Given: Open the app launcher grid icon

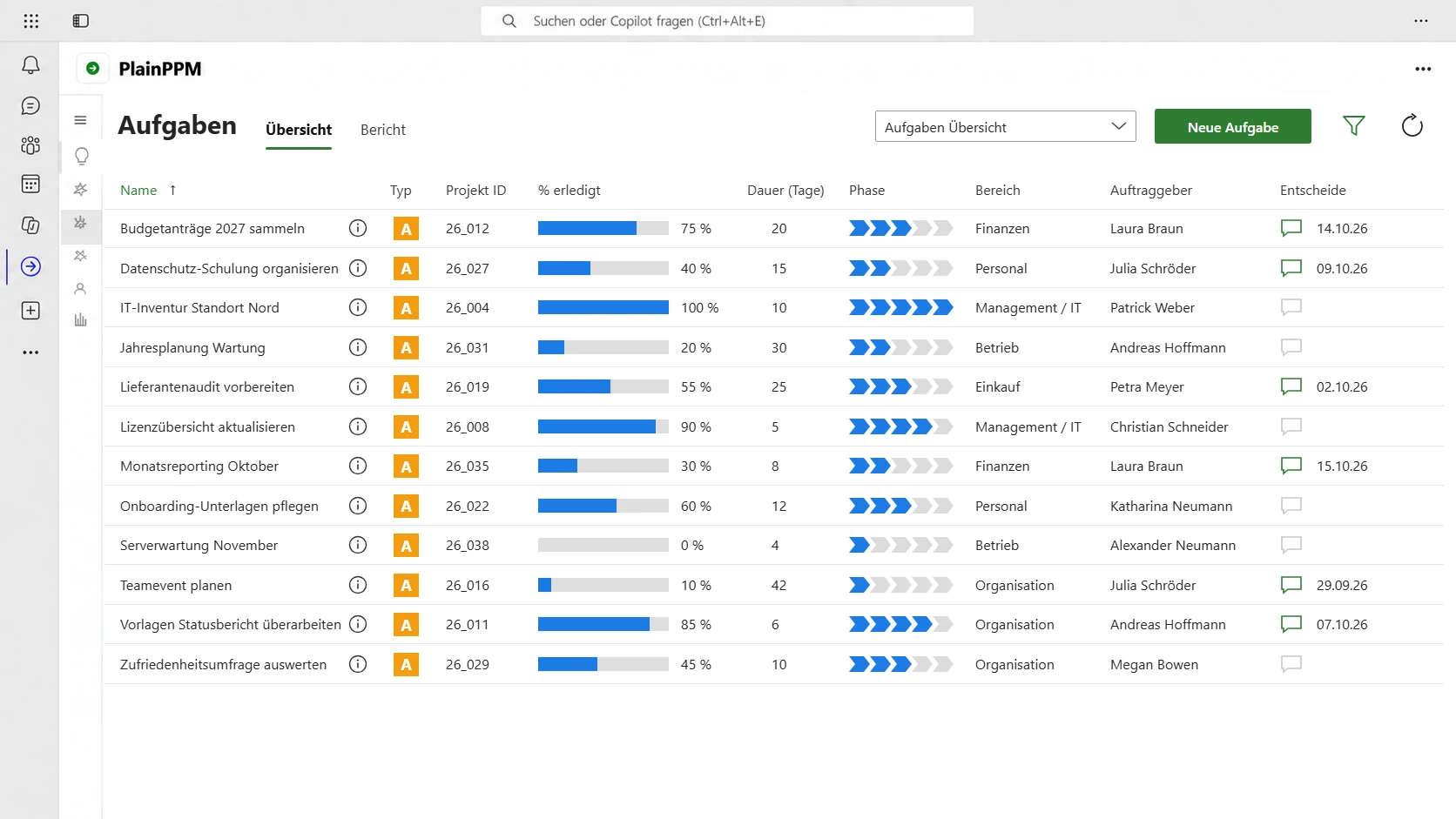Looking at the screenshot, I should pyautogui.click(x=31, y=21).
